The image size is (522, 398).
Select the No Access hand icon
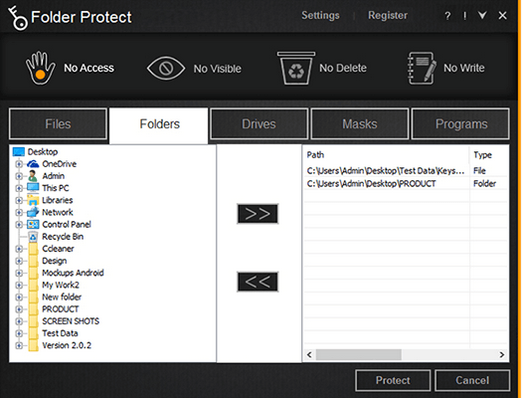click(40, 68)
